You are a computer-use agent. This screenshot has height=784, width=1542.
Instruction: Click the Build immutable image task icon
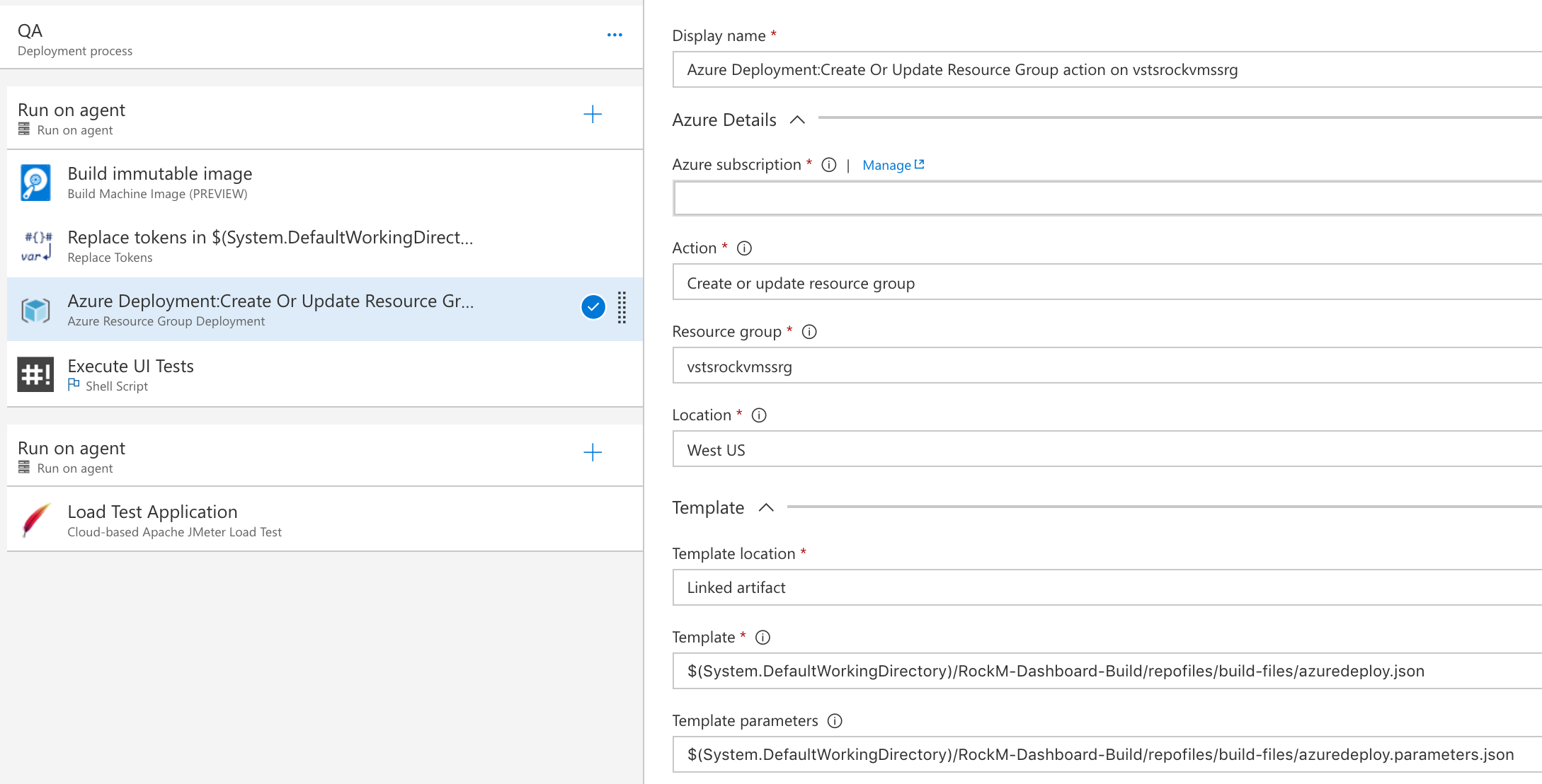point(35,183)
